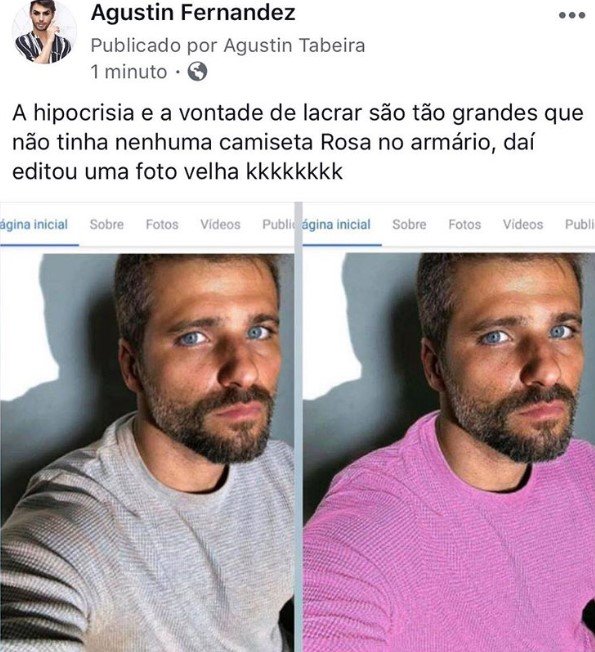Image resolution: width=595 pixels, height=652 pixels.
Task: Select Fotos tab in left screenshot
Action: [x=162, y=225]
